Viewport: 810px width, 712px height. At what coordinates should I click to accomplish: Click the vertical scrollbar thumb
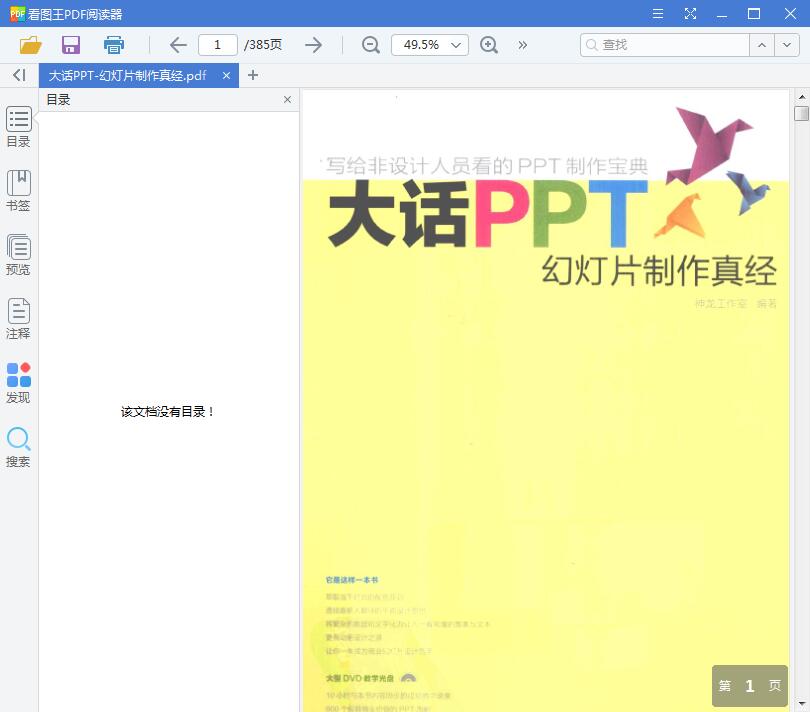click(x=801, y=113)
